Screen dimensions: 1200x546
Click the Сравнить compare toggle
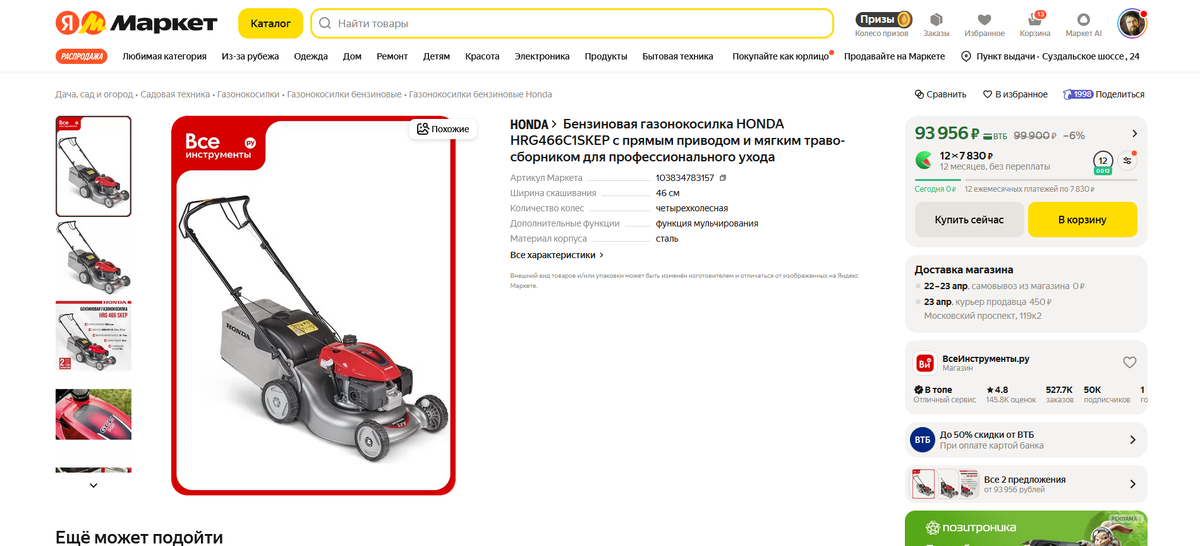click(x=940, y=94)
